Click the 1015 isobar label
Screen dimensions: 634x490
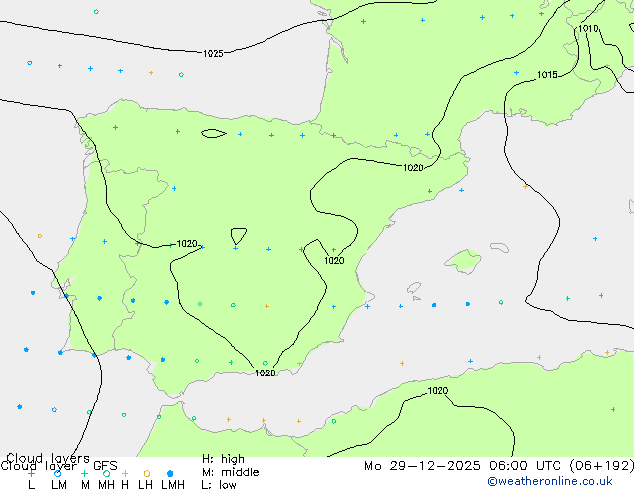(547, 75)
